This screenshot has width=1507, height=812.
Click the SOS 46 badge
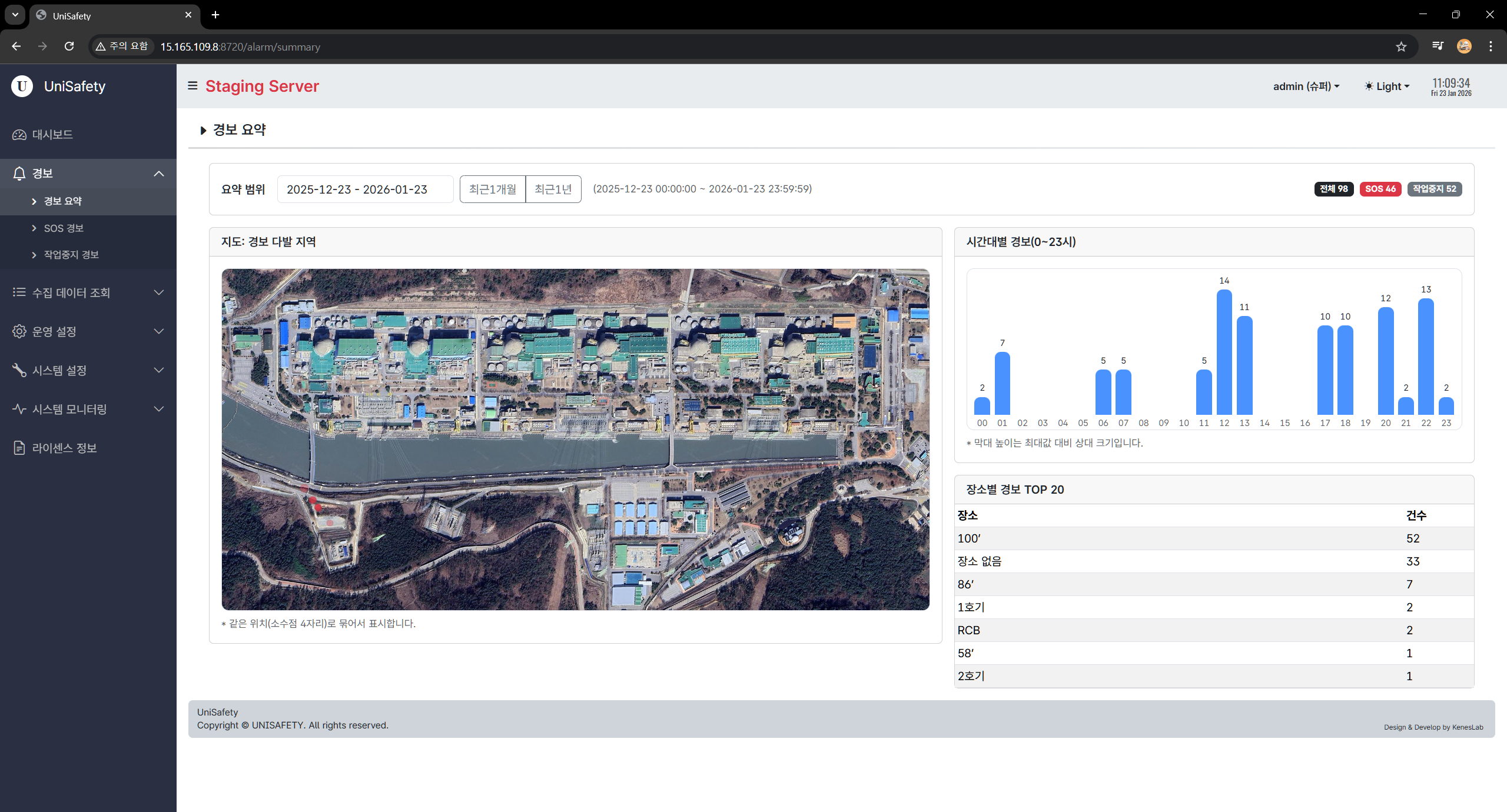coord(1380,189)
